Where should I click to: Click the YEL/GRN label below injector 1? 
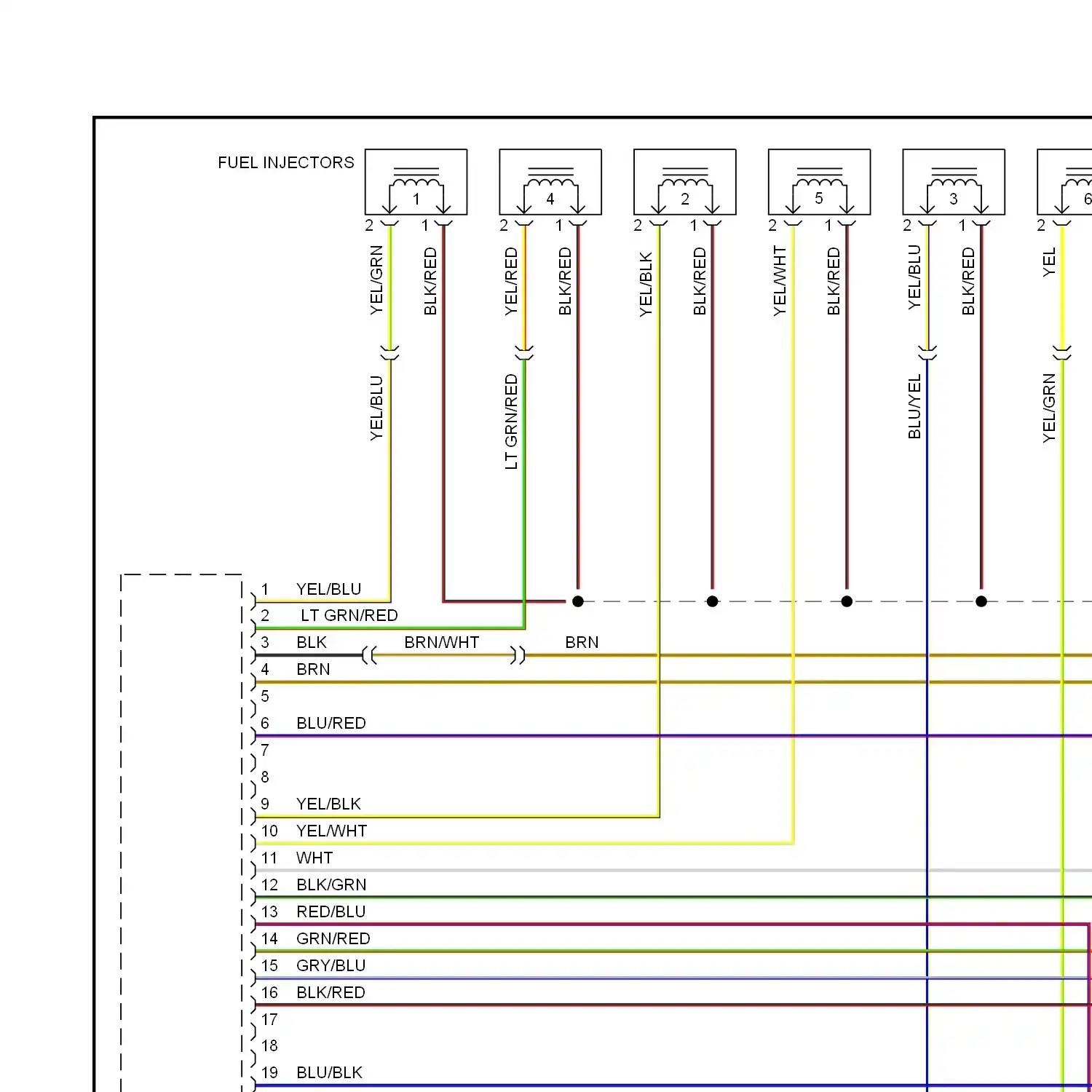(x=376, y=280)
